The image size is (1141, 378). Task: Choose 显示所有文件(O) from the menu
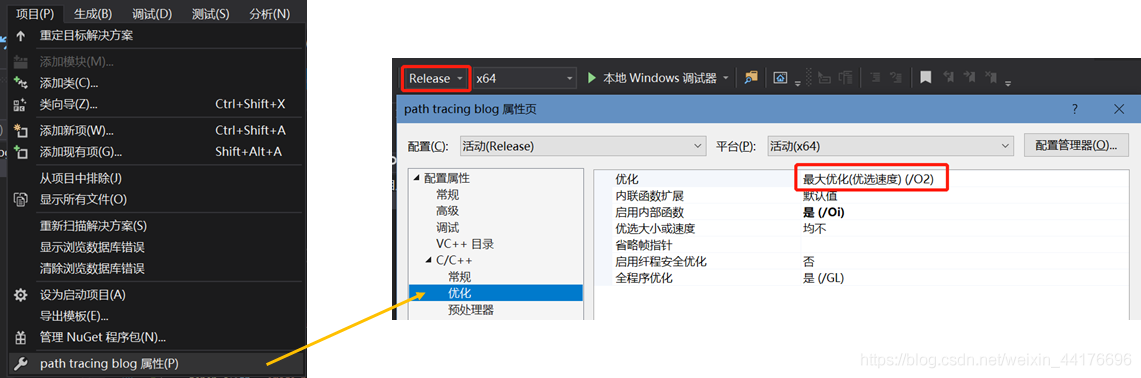156,199
